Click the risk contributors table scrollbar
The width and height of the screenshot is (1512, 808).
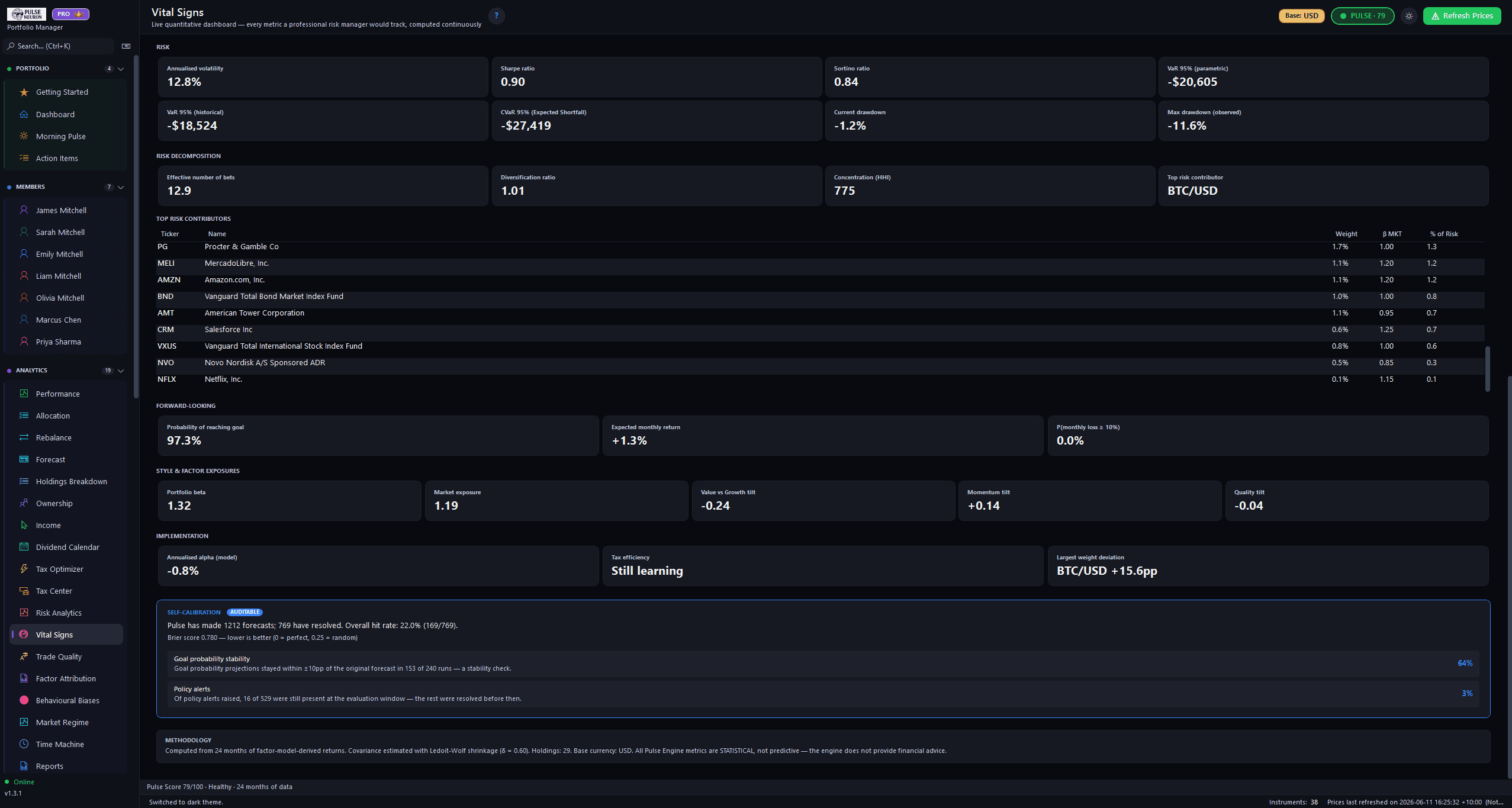point(1487,369)
